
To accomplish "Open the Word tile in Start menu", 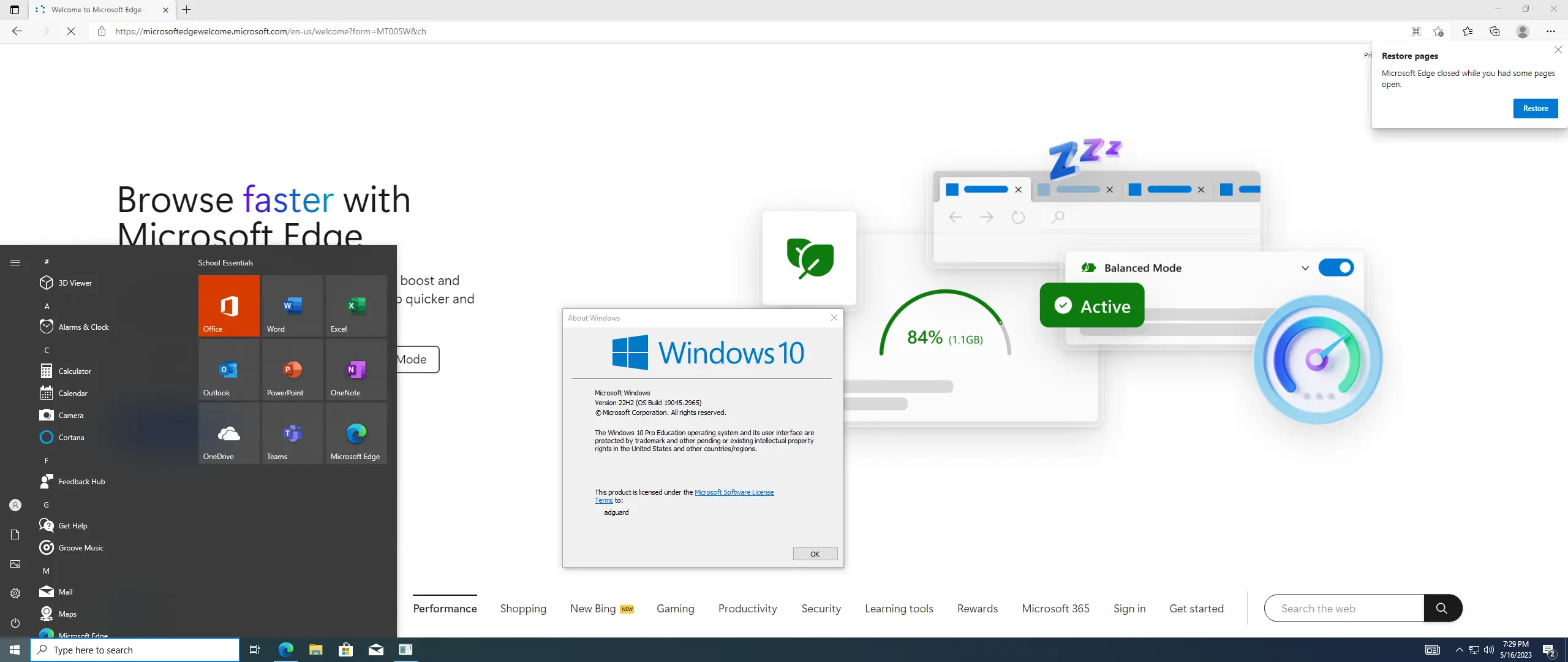I will point(292,306).
